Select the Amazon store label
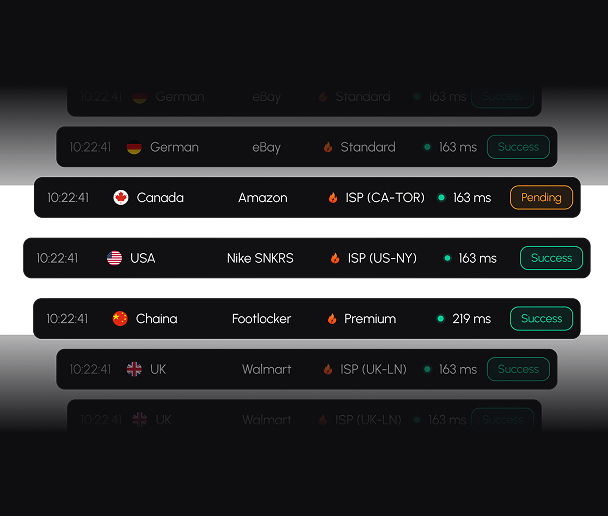The width and height of the screenshot is (608, 516). tap(263, 198)
